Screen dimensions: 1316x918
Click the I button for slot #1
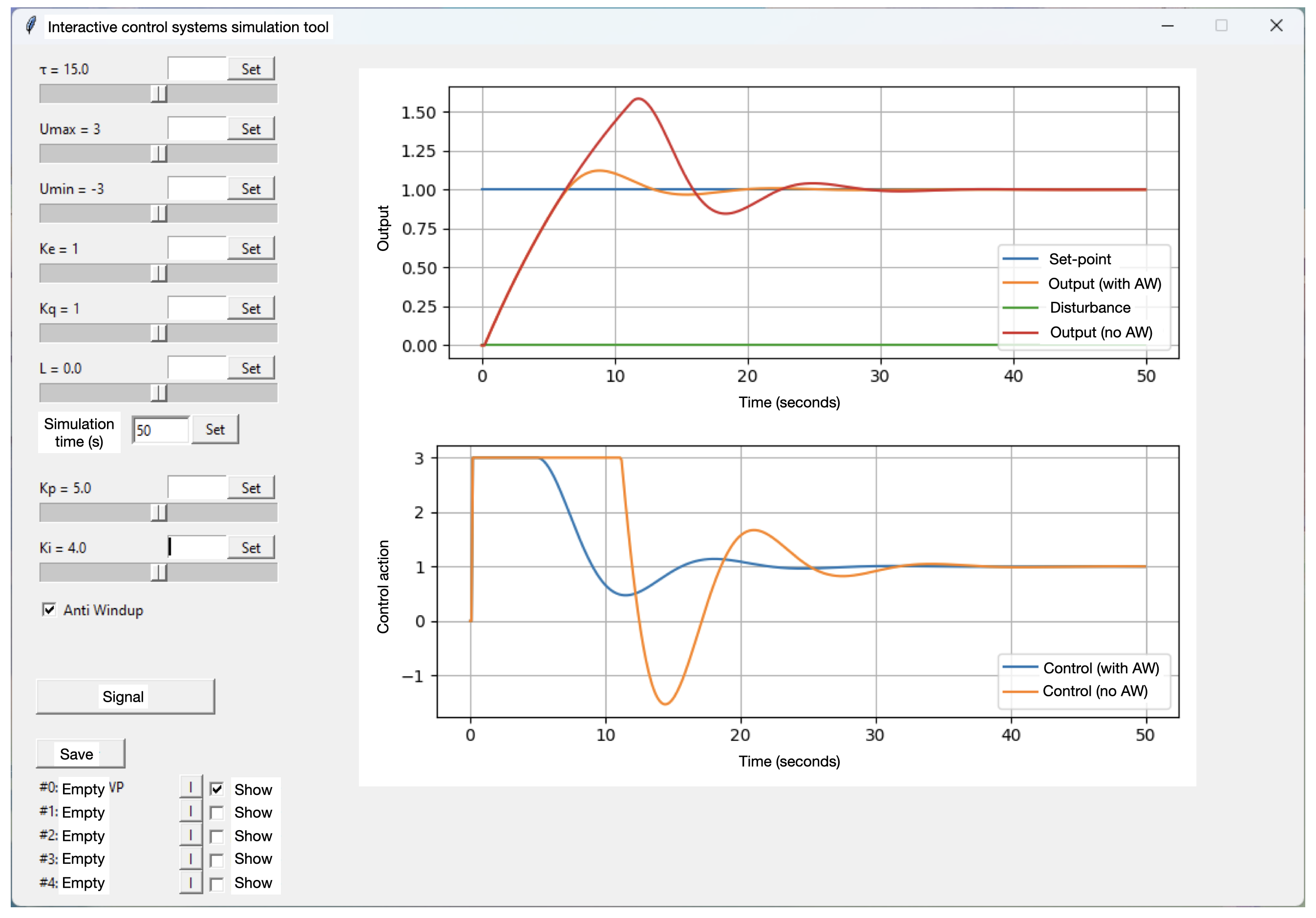(x=191, y=811)
